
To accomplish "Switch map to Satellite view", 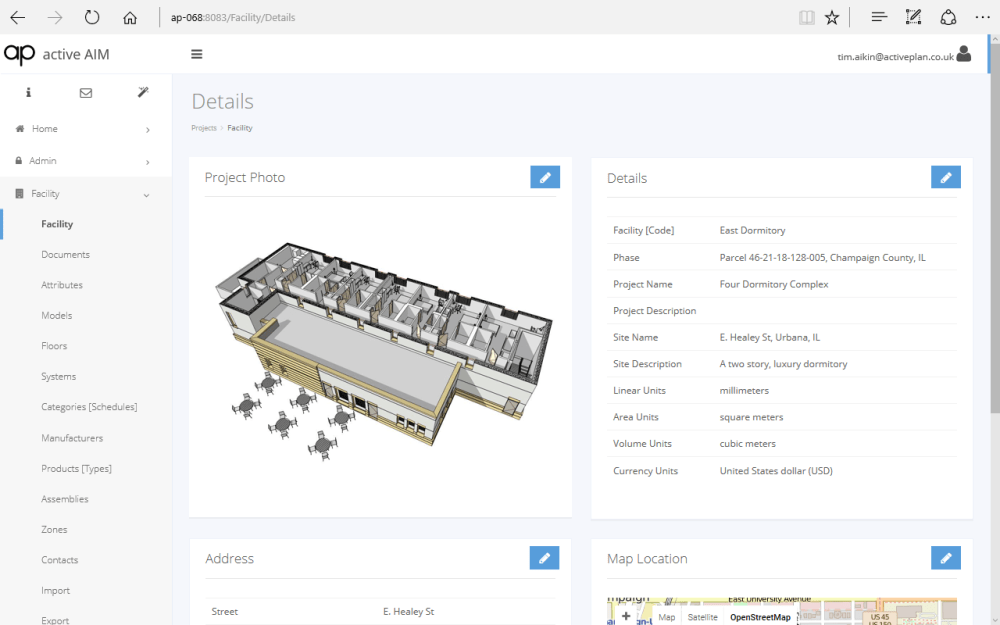I will point(702,617).
